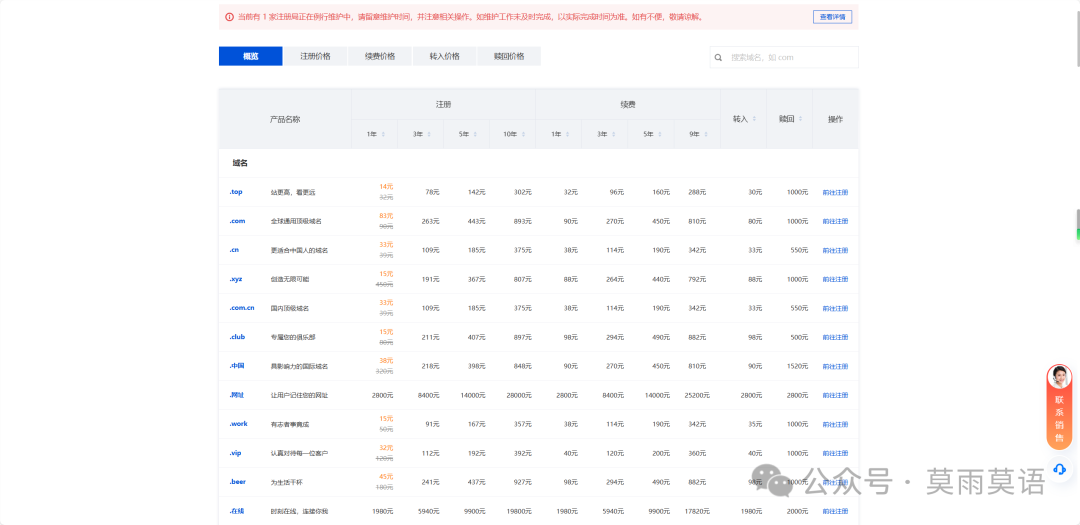Click the sort arrows next to 注册 1年
This screenshot has width=1080, height=525.
(384, 134)
